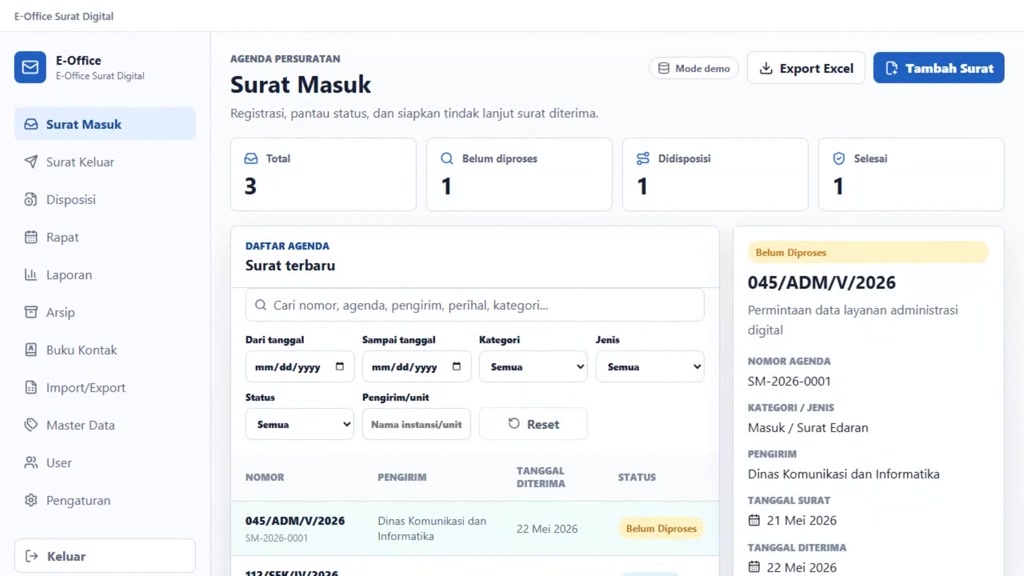Navigate to Laporan in sidebar
The height and width of the screenshot is (576, 1024).
104,274
